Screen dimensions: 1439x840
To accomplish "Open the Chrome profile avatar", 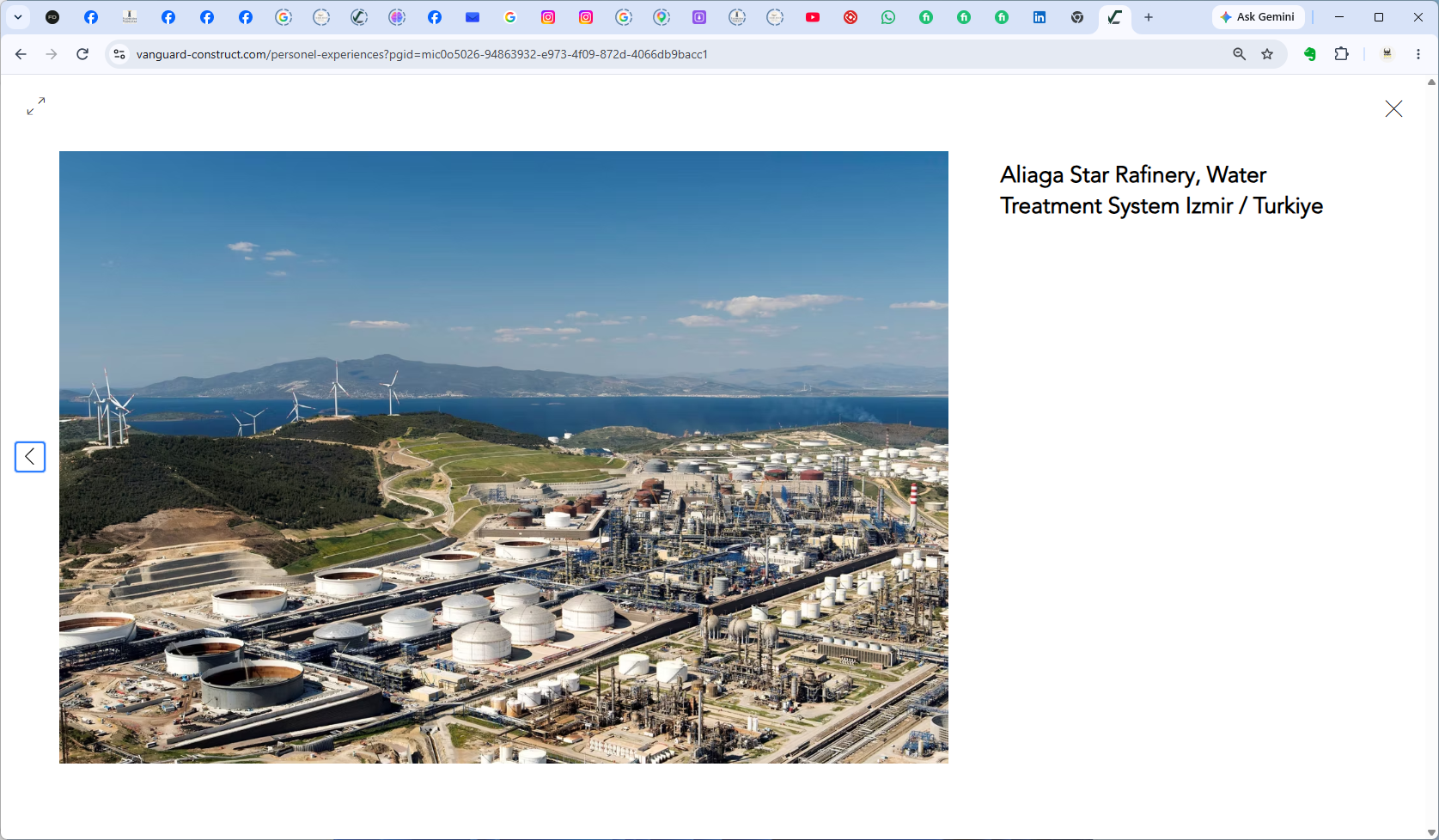I will [1387, 54].
